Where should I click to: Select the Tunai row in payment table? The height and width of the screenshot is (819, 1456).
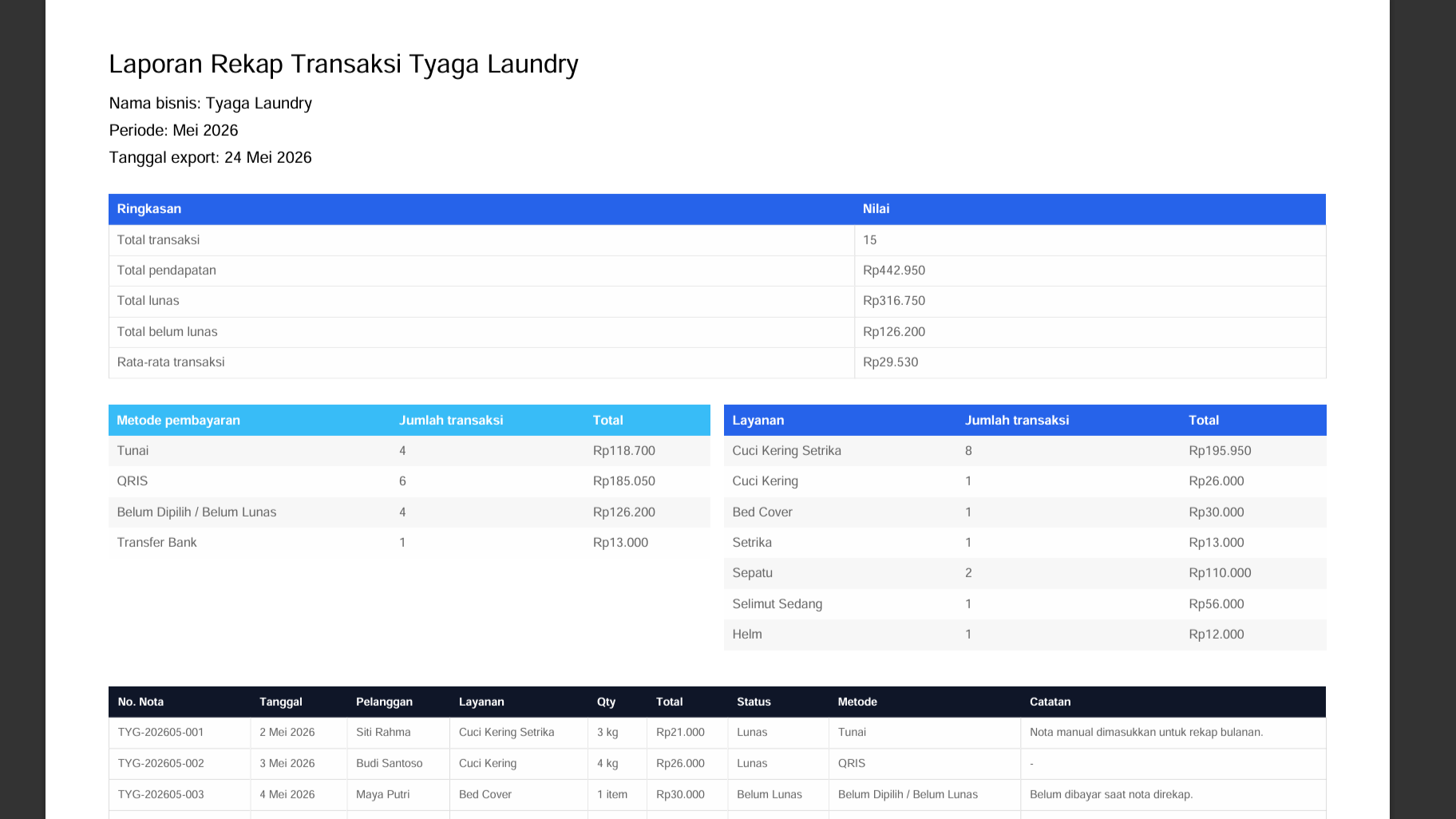(x=409, y=451)
